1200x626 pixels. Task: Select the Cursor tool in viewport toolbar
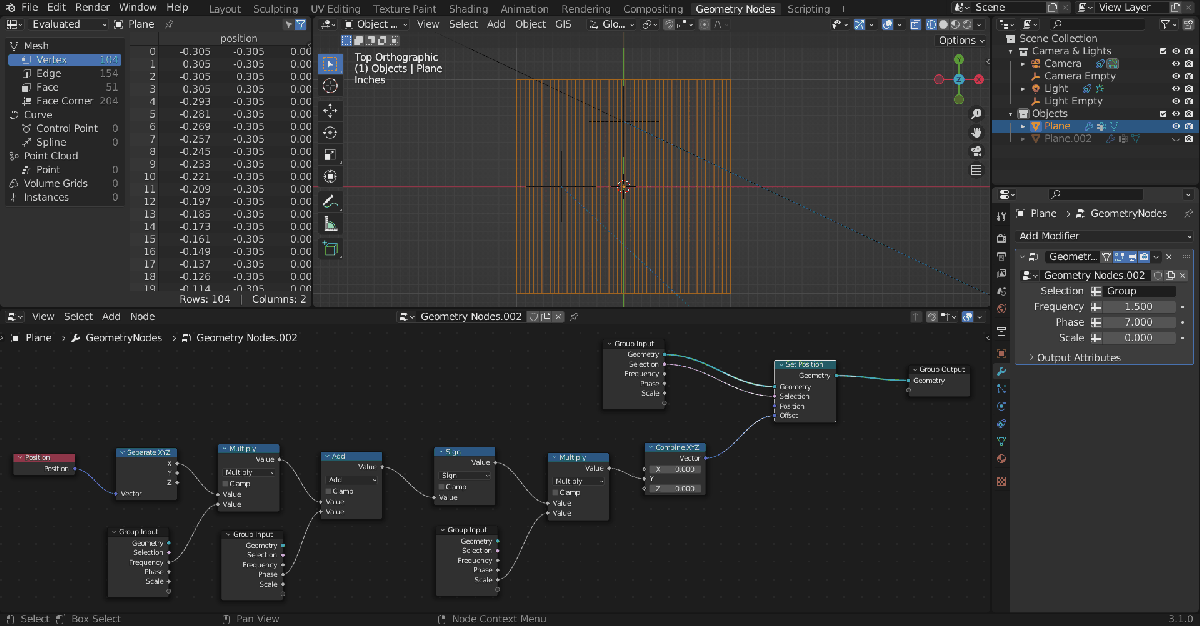click(330, 87)
